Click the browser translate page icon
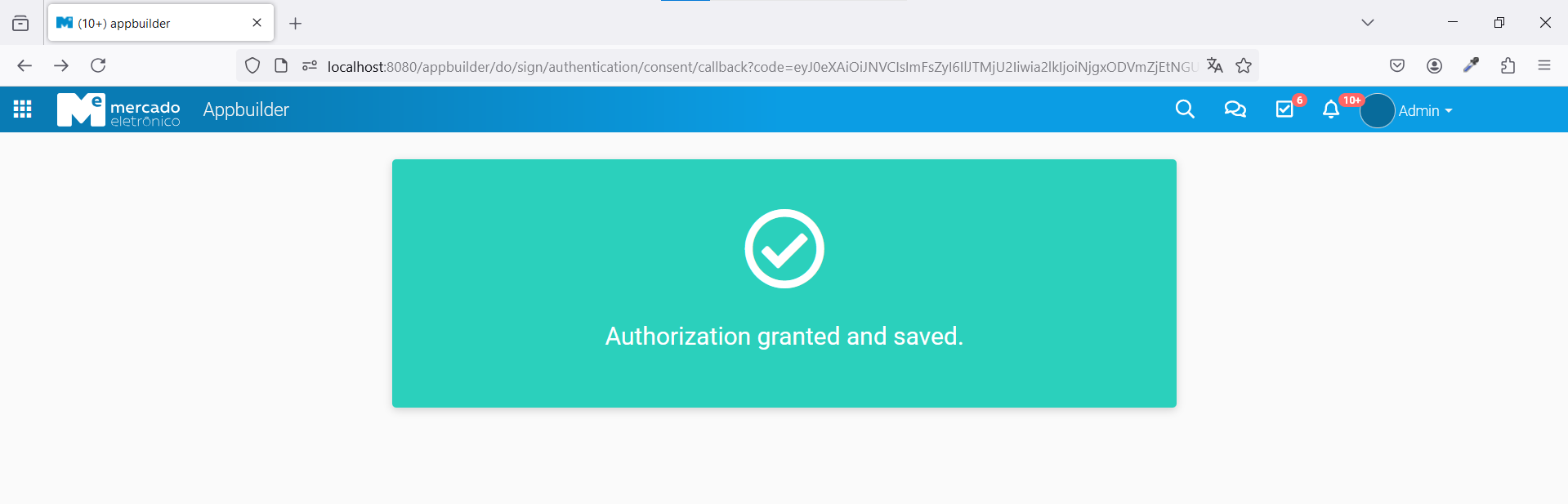 click(x=1215, y=66)
